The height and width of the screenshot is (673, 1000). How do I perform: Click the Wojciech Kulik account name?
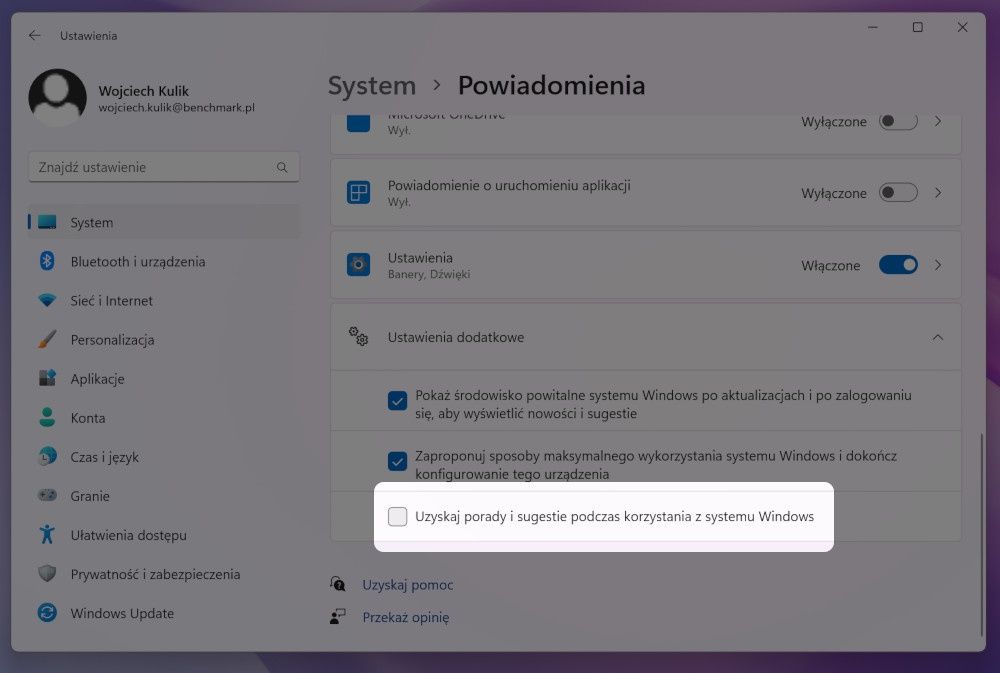pyautogui.click(x=143, y=91)
